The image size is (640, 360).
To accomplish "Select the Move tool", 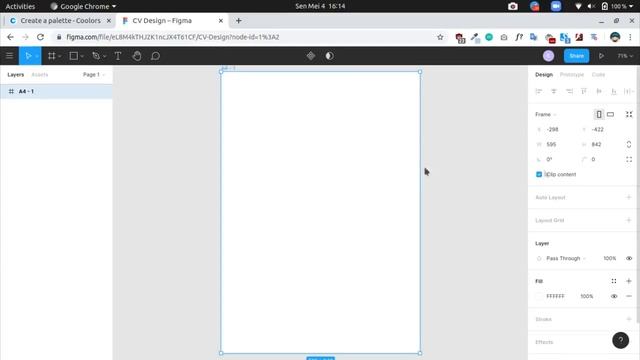I will click(28, 56).
